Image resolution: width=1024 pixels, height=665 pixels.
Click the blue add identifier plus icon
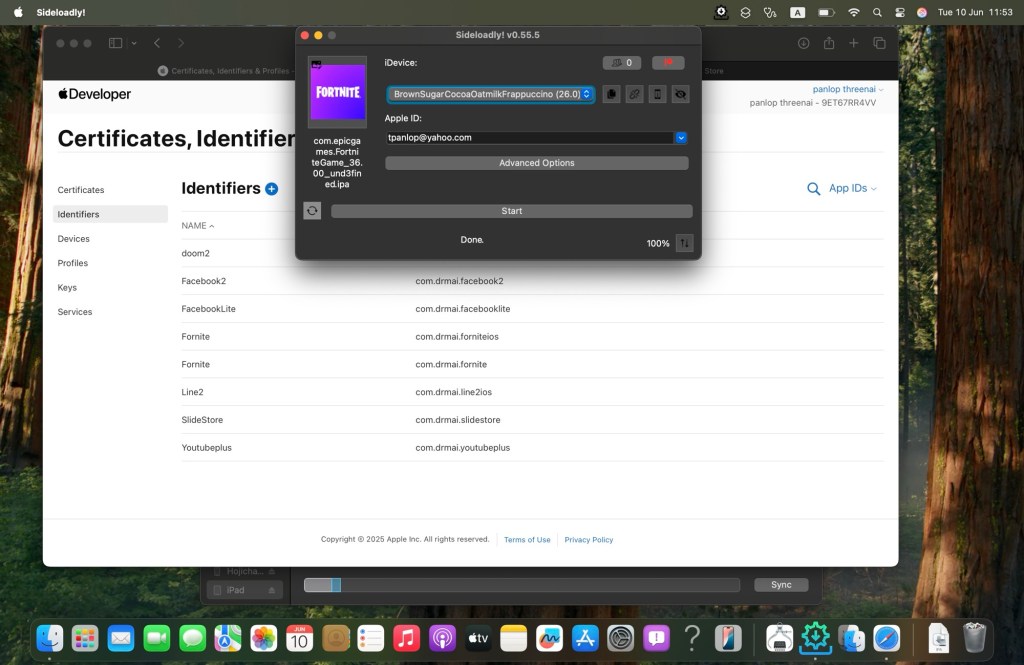point(272,188)
